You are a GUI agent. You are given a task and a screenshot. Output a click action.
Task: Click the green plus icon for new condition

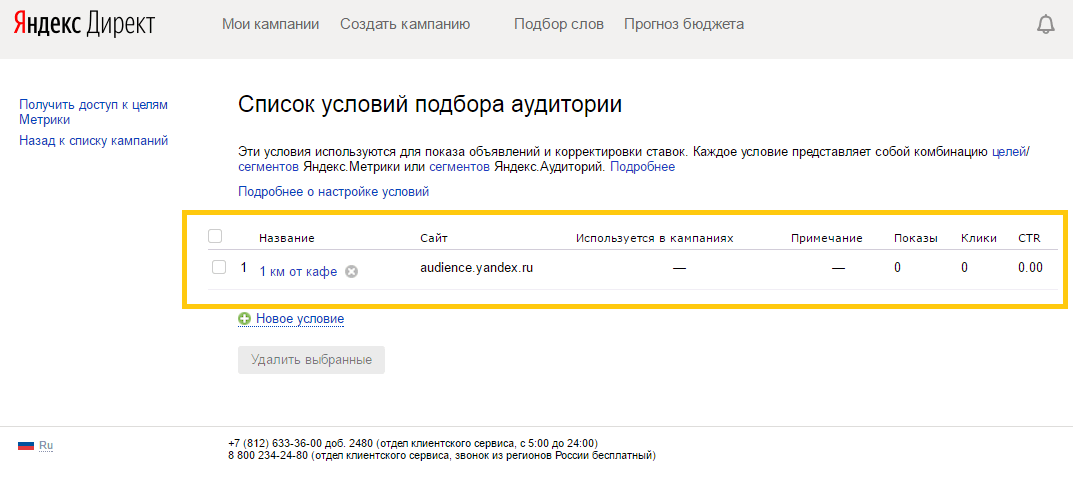[x=244, y=319]
